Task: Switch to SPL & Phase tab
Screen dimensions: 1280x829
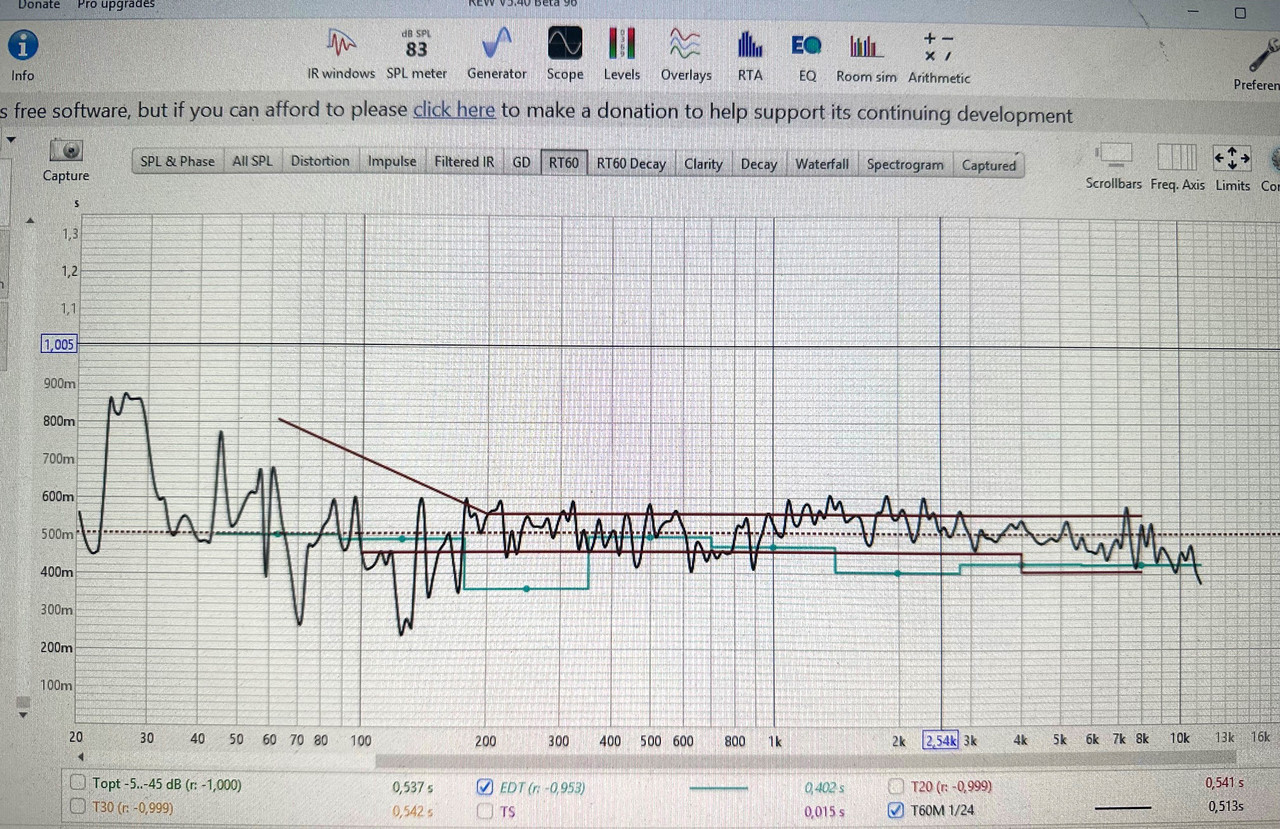Action: [x=177, y=161]
